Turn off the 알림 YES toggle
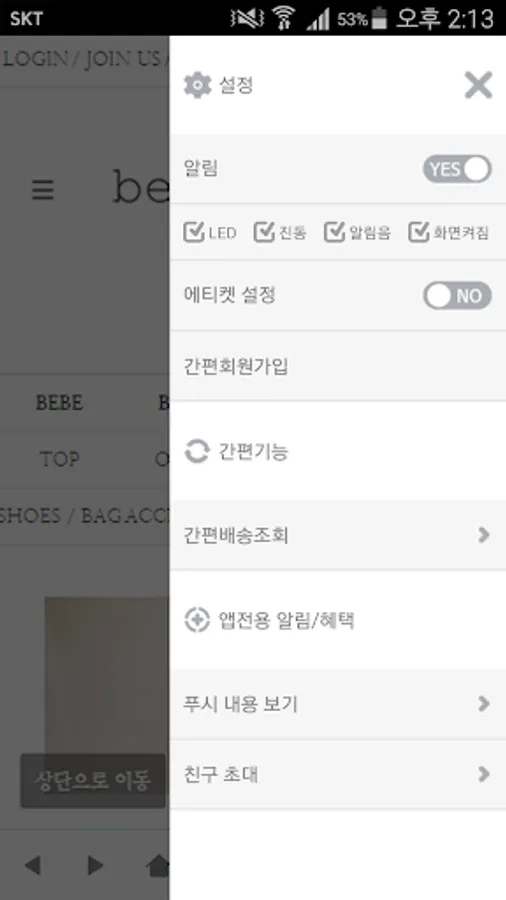Screen dimensions: 506x900 (457, 169)
